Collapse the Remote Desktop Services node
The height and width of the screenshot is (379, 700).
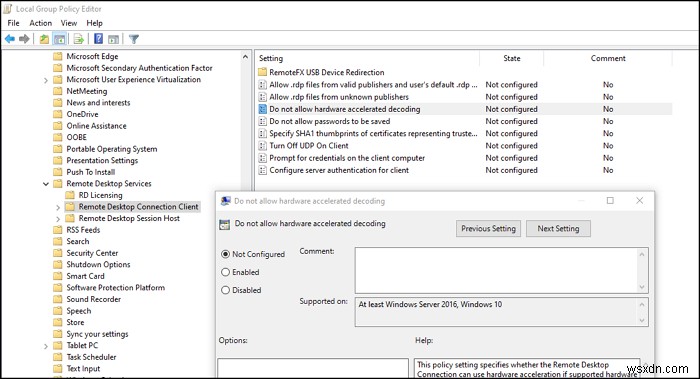[x=46, y=184]
